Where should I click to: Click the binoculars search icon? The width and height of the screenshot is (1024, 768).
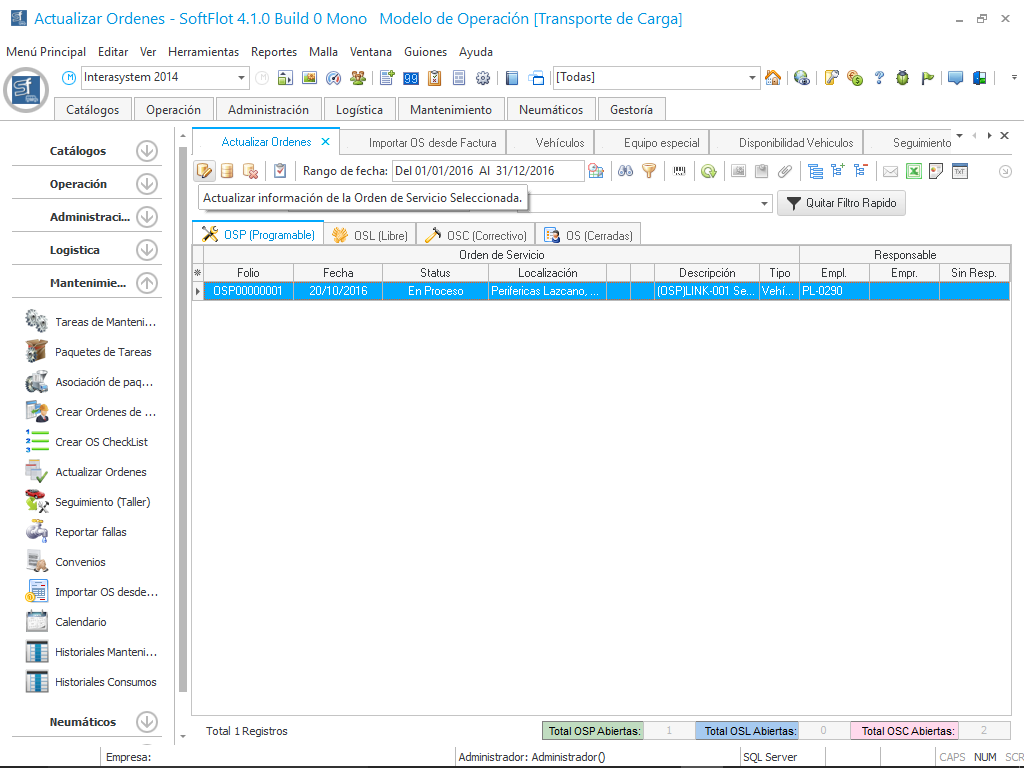(625, 171)
